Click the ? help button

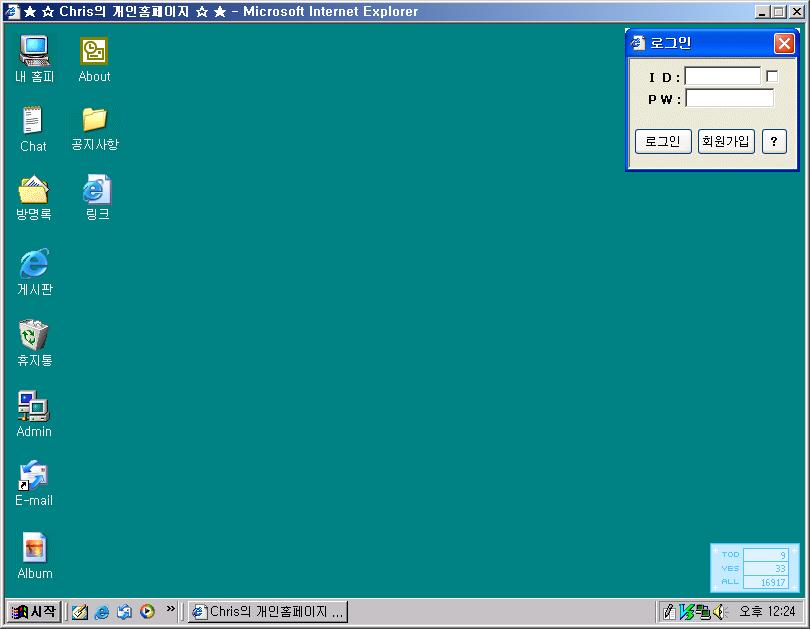point(774,142)
